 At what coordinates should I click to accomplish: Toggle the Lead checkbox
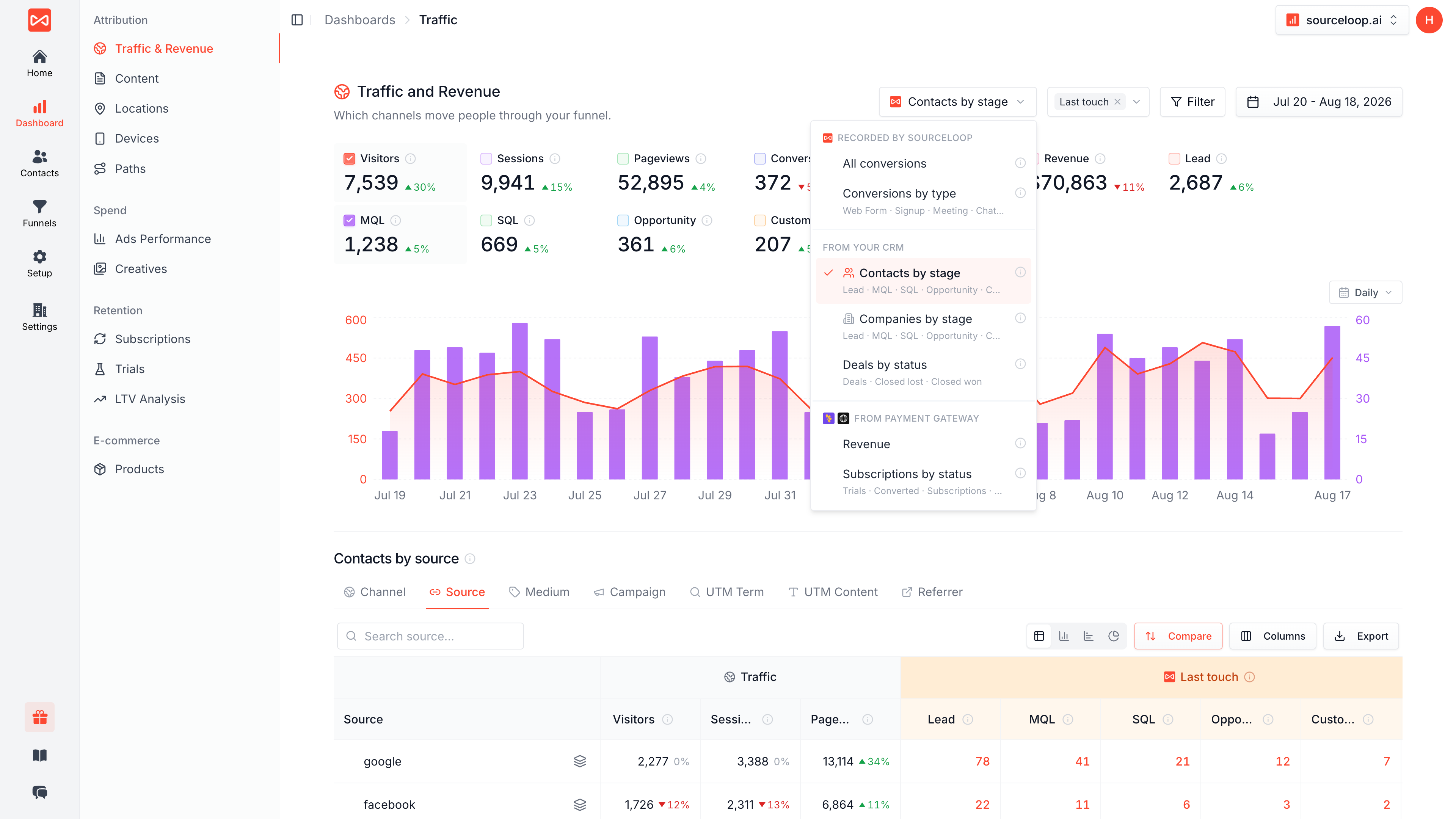(x=1174, y=158)
